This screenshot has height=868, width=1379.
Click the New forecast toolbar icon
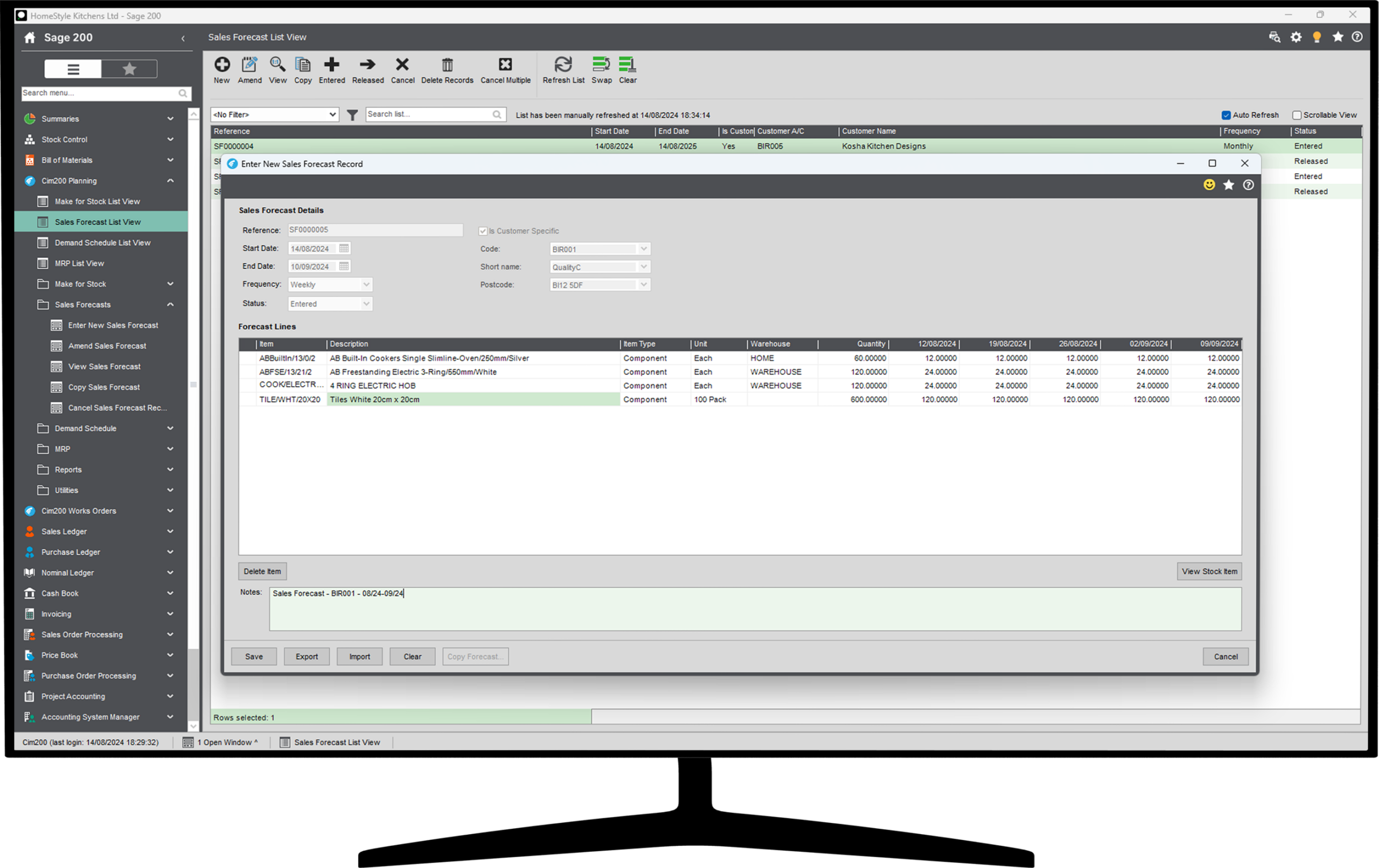[221, 65]
